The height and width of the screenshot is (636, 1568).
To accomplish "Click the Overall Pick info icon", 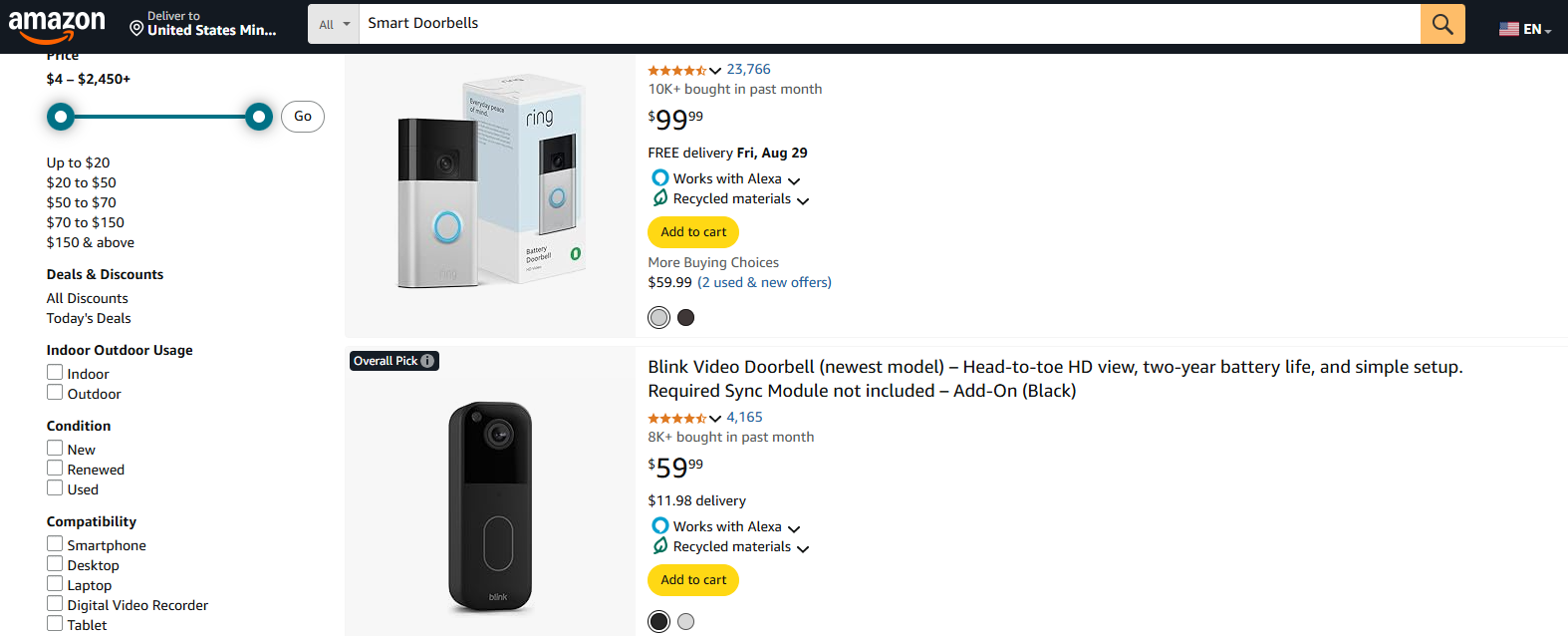I will [x=427, y=361].
